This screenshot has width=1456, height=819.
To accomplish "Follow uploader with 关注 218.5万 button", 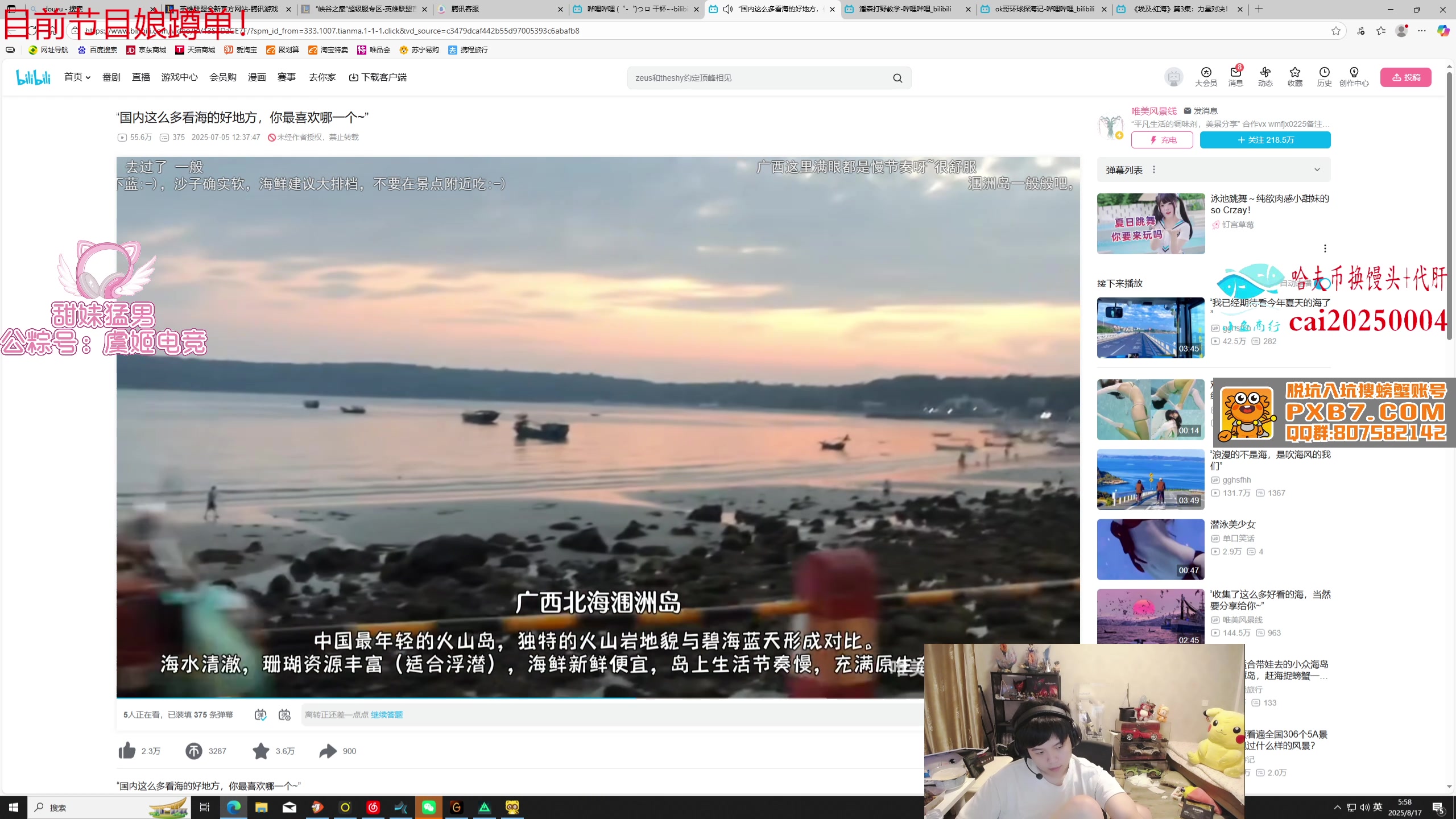I will [x=1265, y=140].
